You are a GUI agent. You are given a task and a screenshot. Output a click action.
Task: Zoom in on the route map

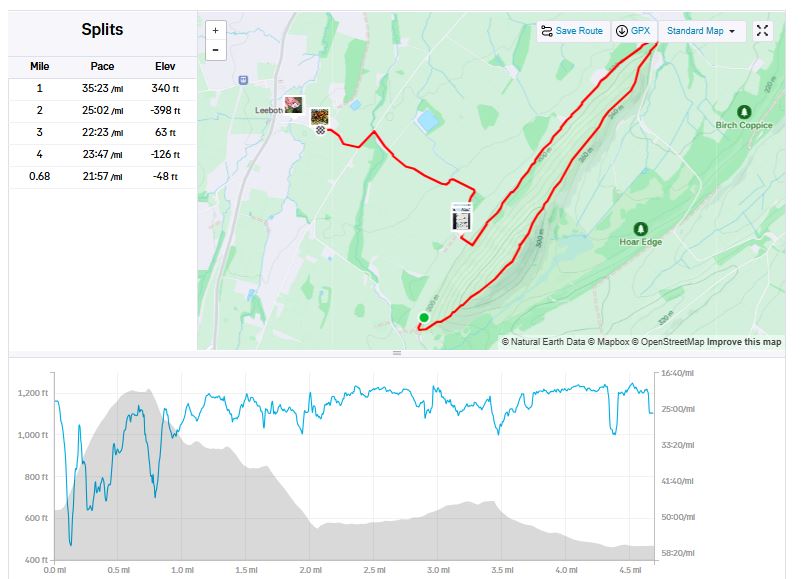[215, 30]
